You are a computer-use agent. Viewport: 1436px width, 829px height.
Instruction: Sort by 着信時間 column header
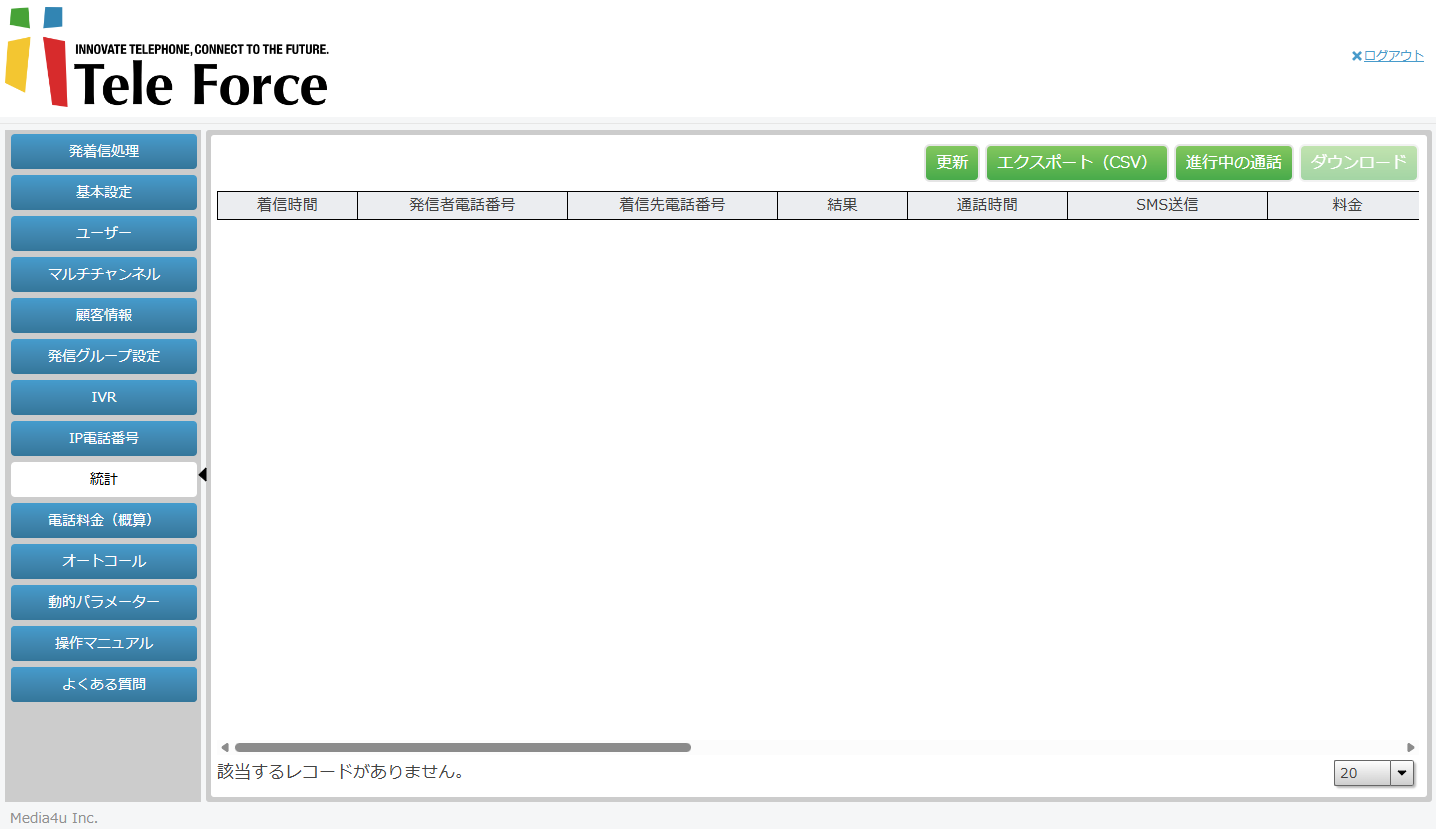287,205
